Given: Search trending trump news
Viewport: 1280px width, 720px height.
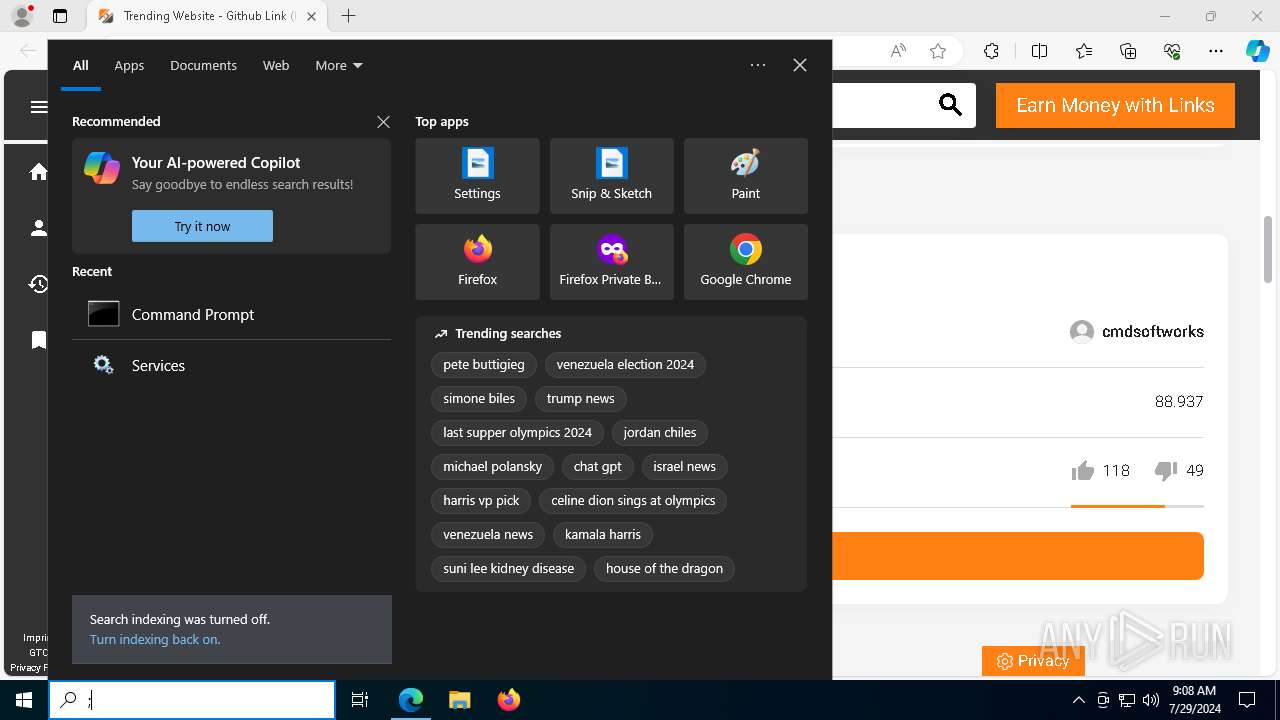Looking at the screenshot, I should (580, 398).
